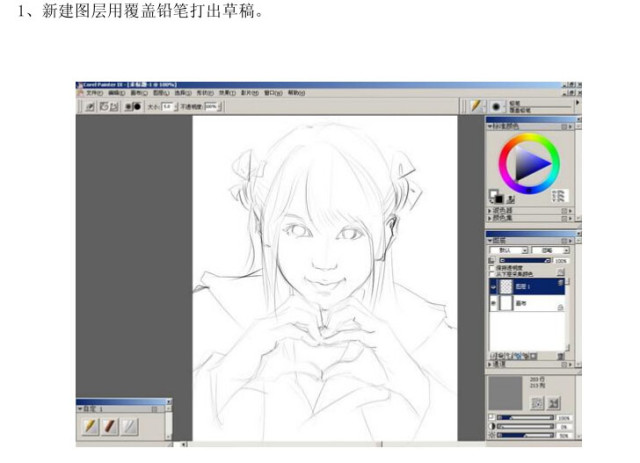This screenshot has width=640, height=463.
Task: Hide 图层 1 with its eye icon
Action: tap(493, 287)
